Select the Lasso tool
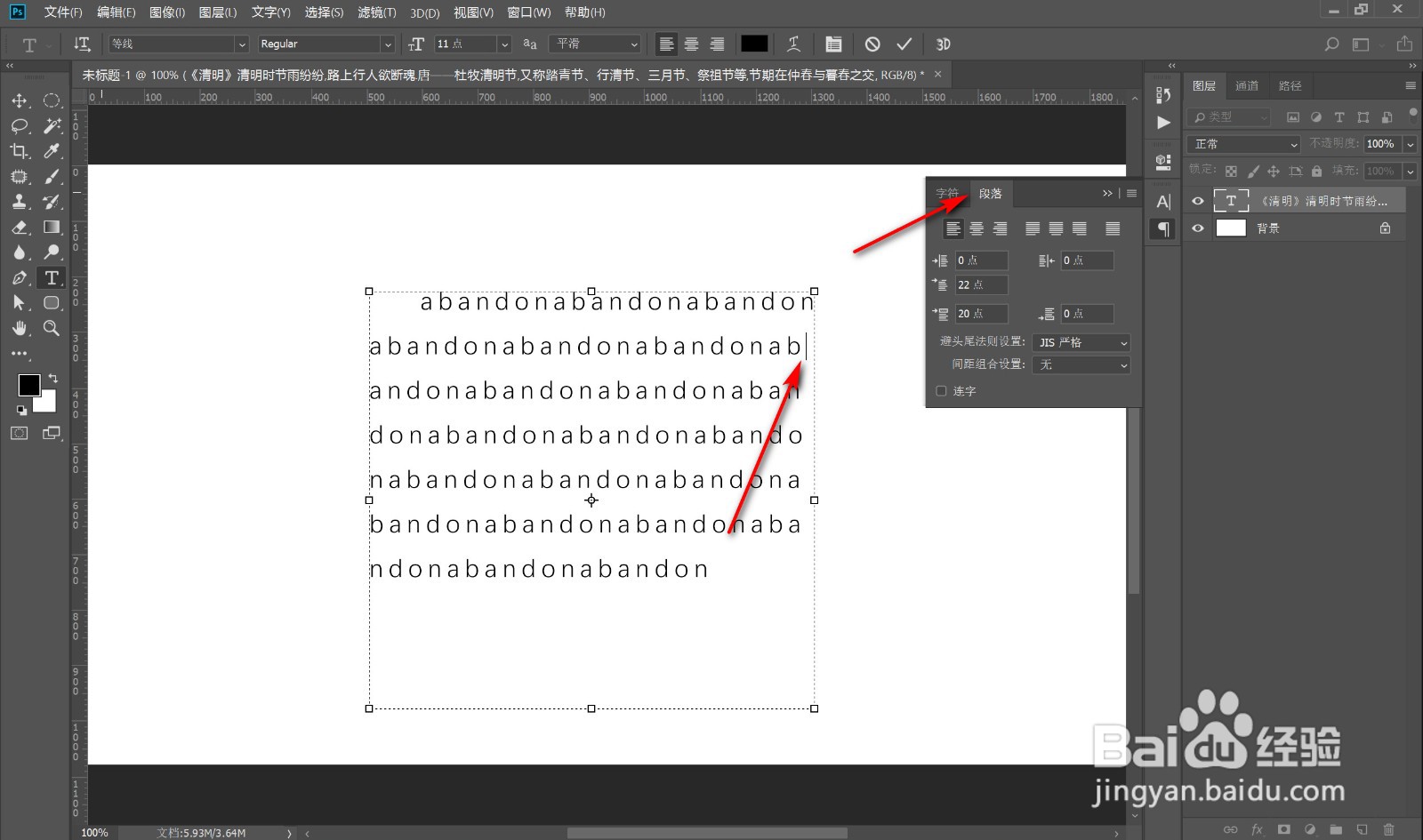The width and height of the screenshot is (1423, 840). point(19,126)
